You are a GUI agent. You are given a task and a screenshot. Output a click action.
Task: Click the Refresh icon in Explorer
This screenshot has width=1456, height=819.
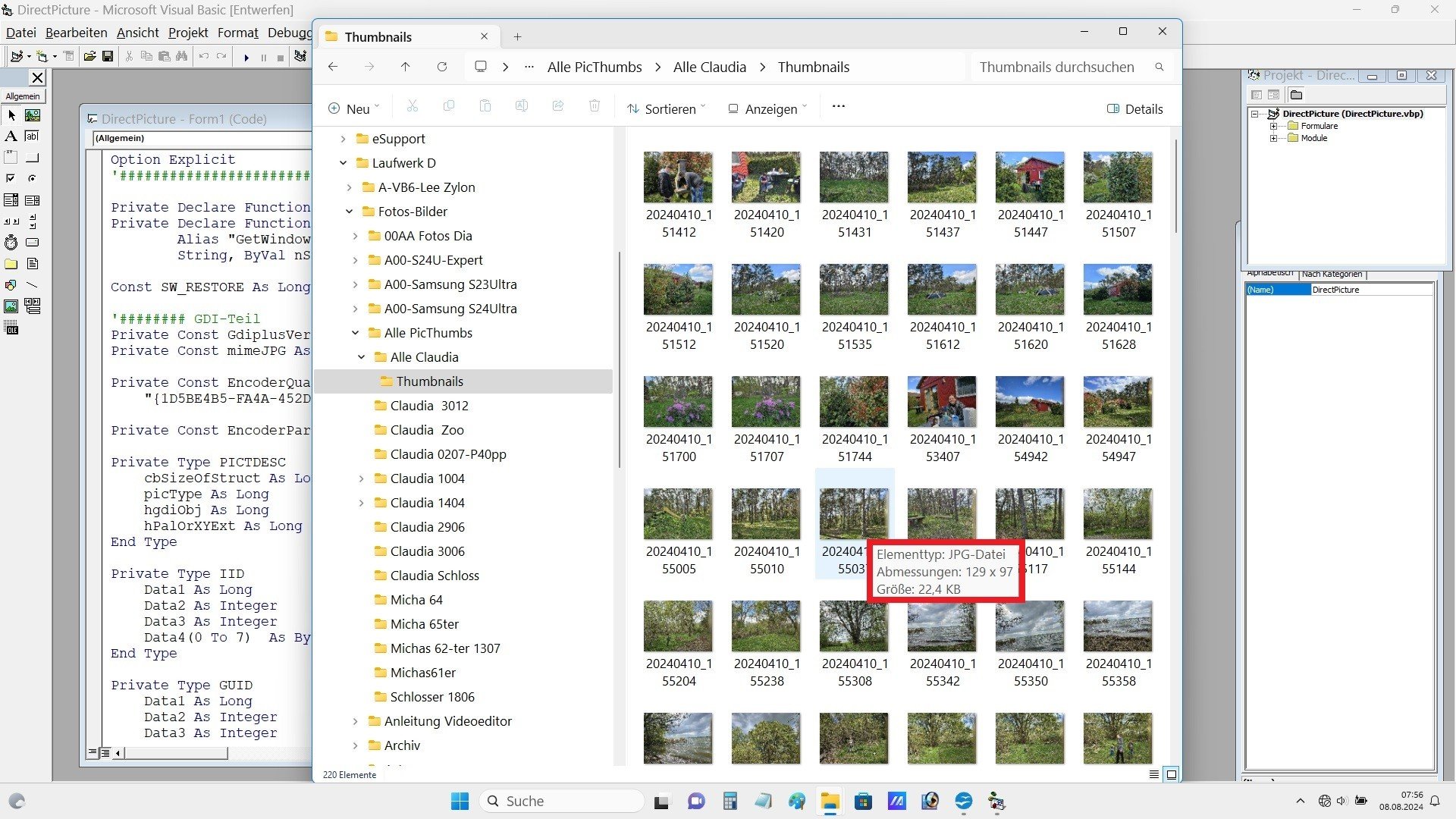click(441, 67)
